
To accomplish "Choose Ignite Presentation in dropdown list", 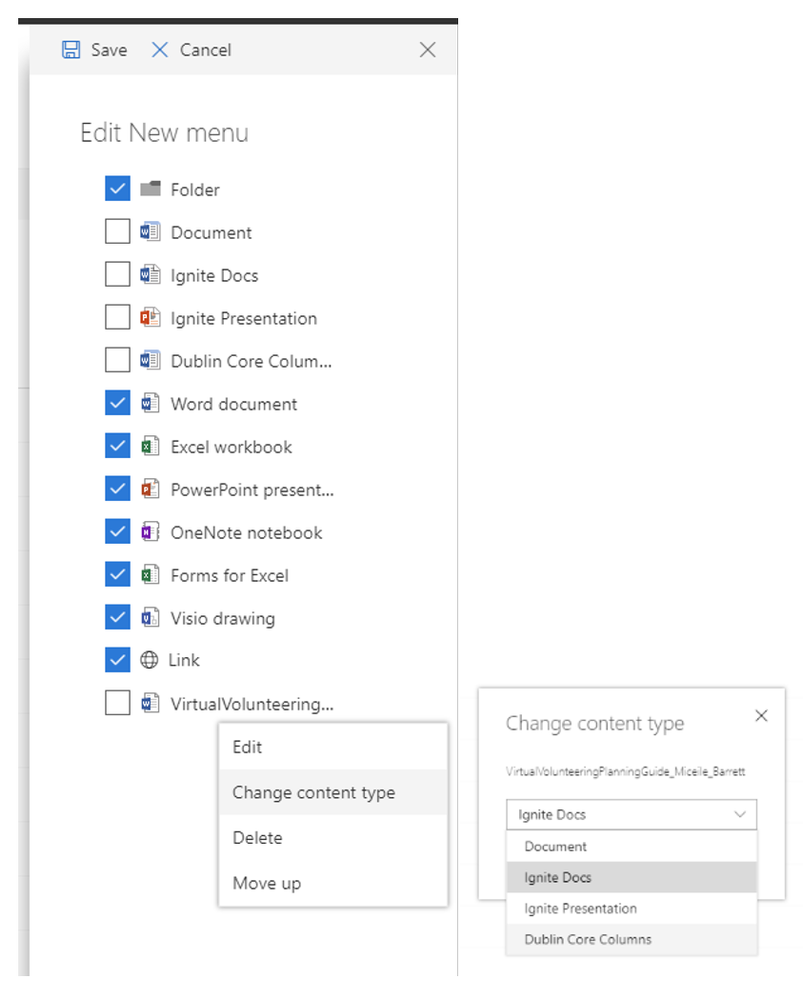I will 580,909.
